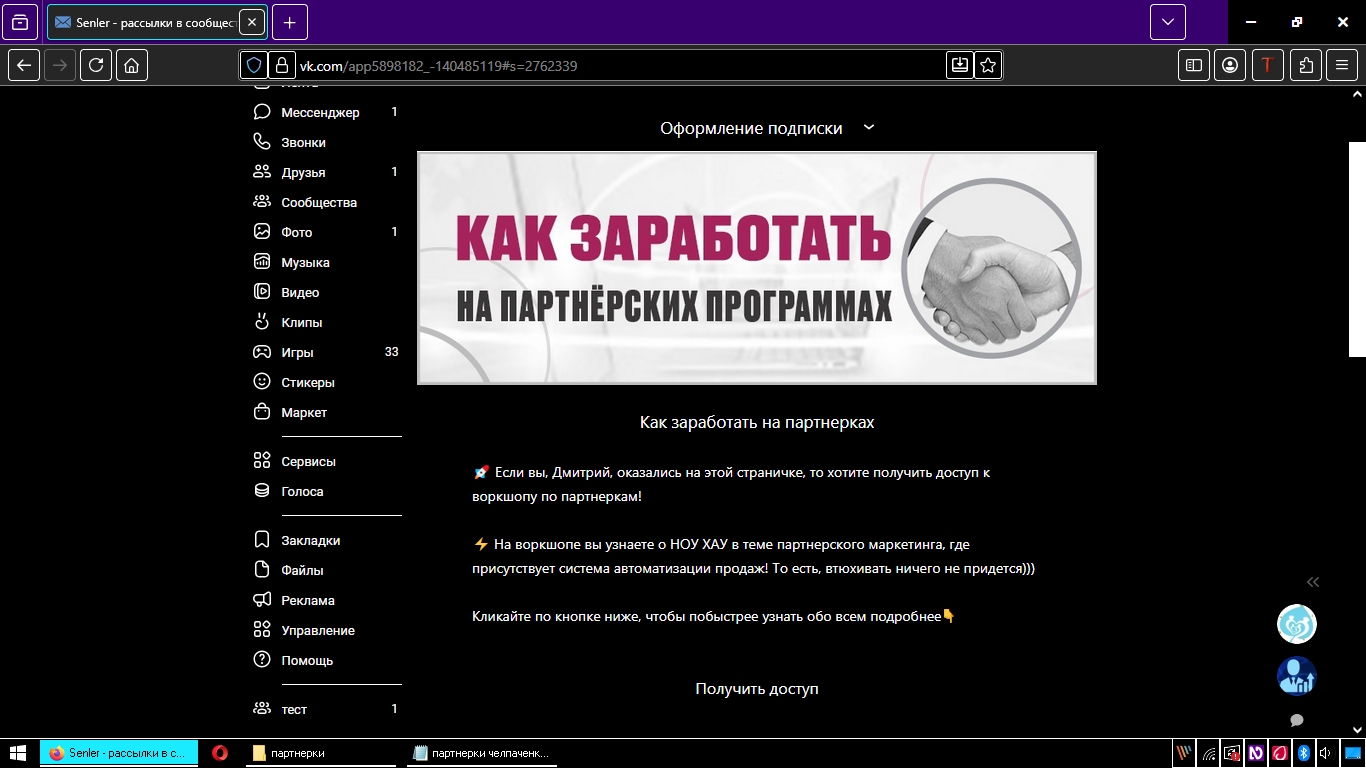Viewport: 1366px width, 768px height.
Task: Open the VK community chat bubble widget
Action: pyautogui.click(x=1296, y=720)
